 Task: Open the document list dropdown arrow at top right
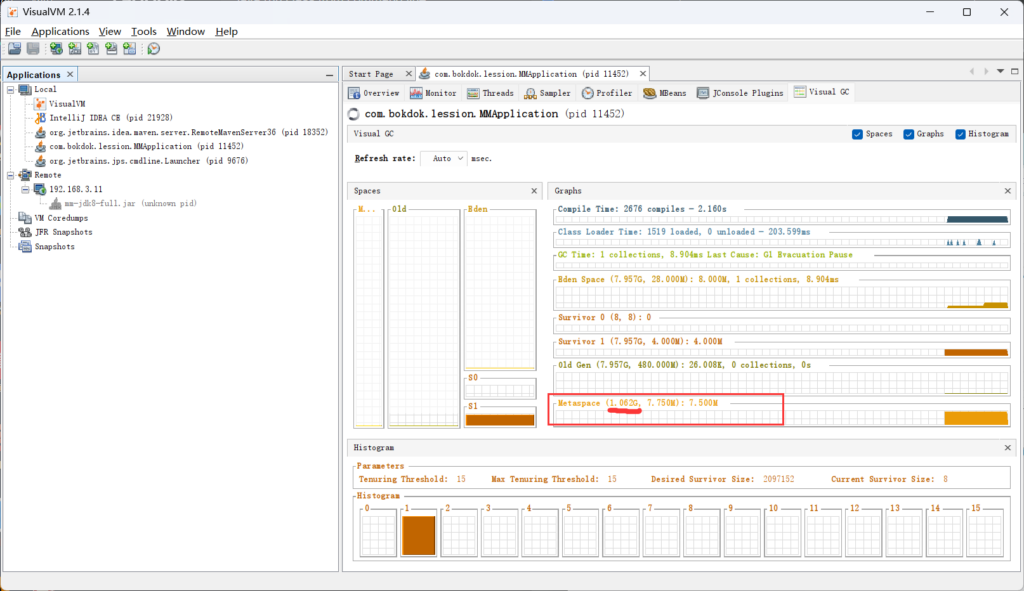[1000, 71]
